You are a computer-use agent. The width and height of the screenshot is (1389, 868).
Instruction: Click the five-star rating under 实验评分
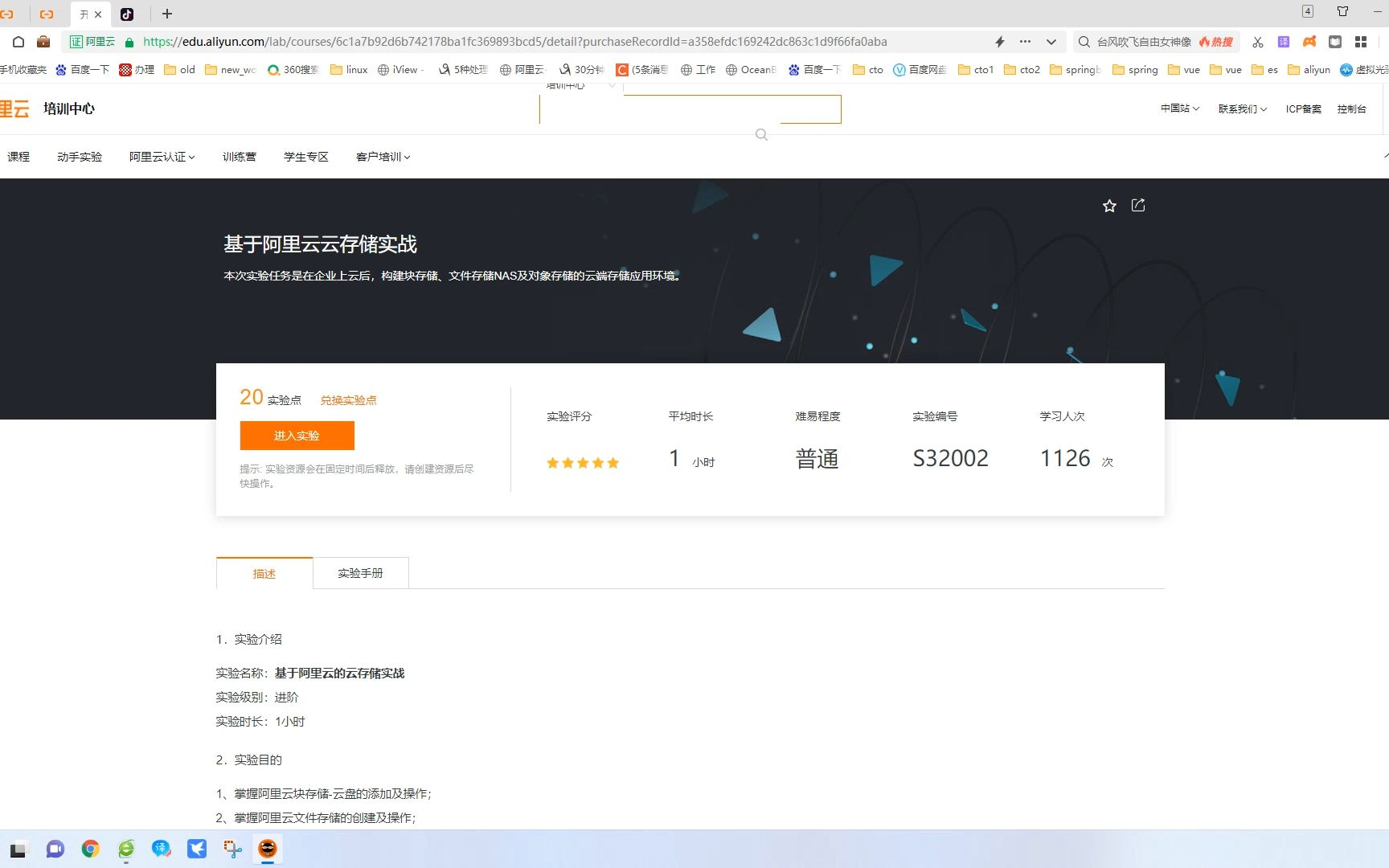583,462
